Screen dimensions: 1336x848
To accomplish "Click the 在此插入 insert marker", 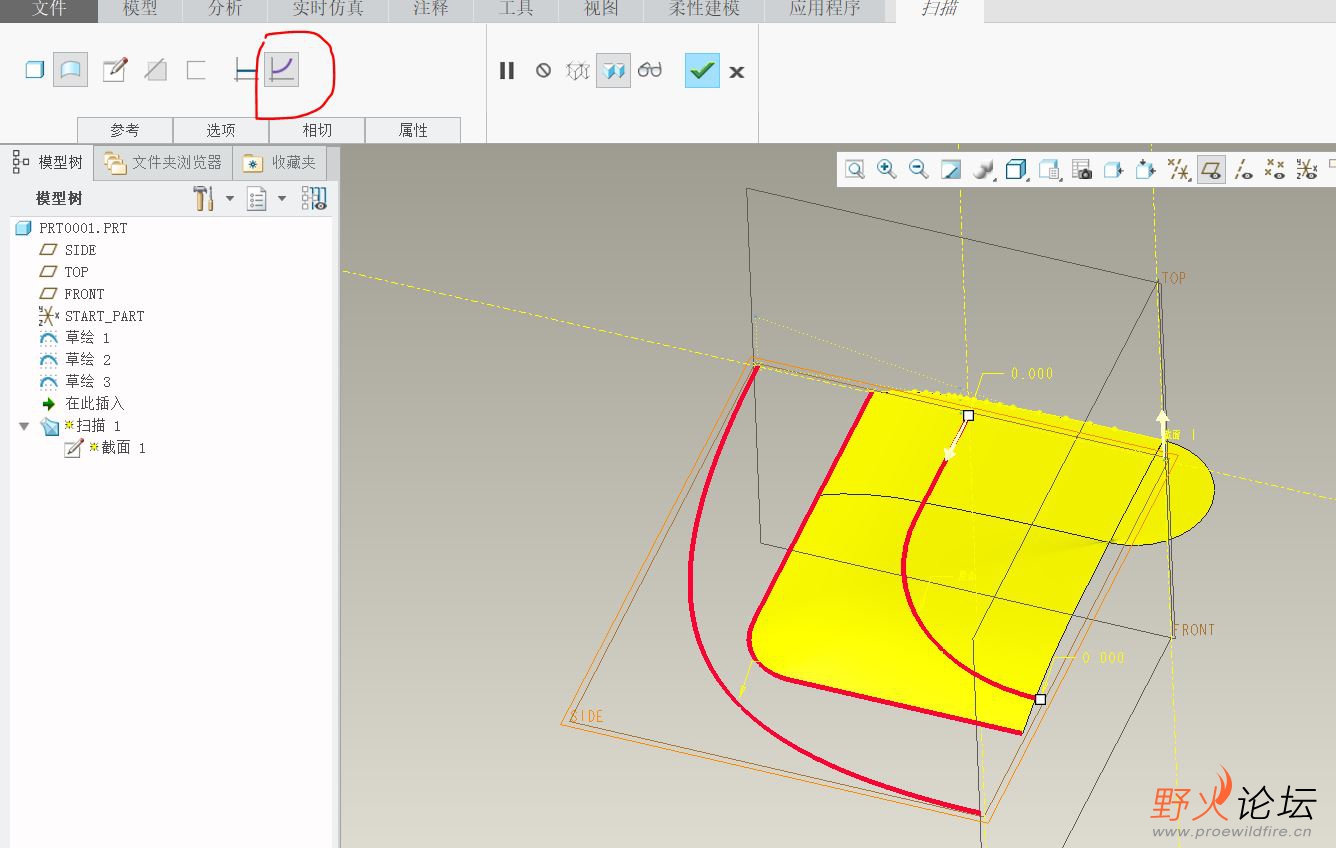I will pos(95,404).
